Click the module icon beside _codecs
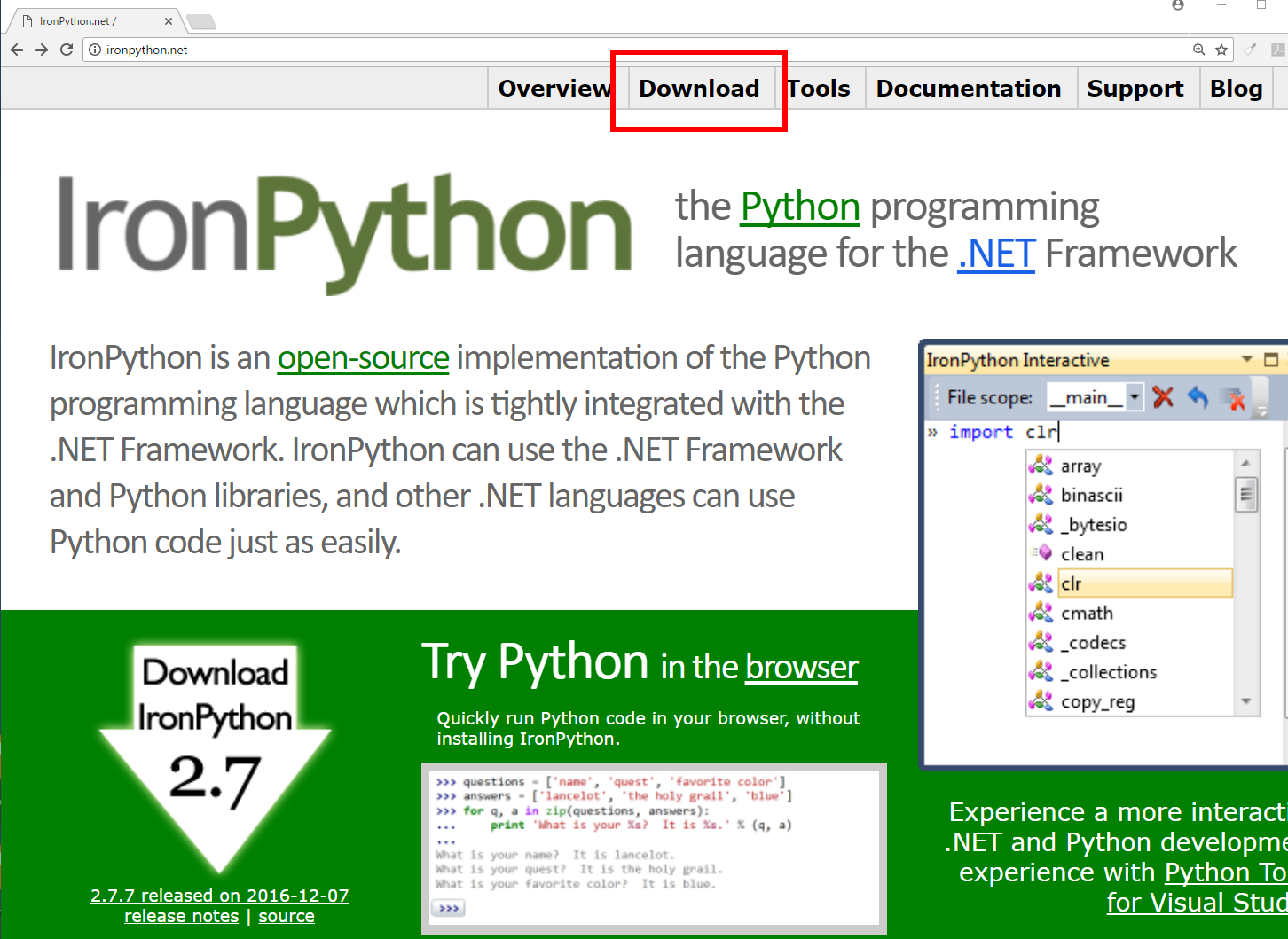The height and width of the screenshot is (939, 1288). point(1041,642)
